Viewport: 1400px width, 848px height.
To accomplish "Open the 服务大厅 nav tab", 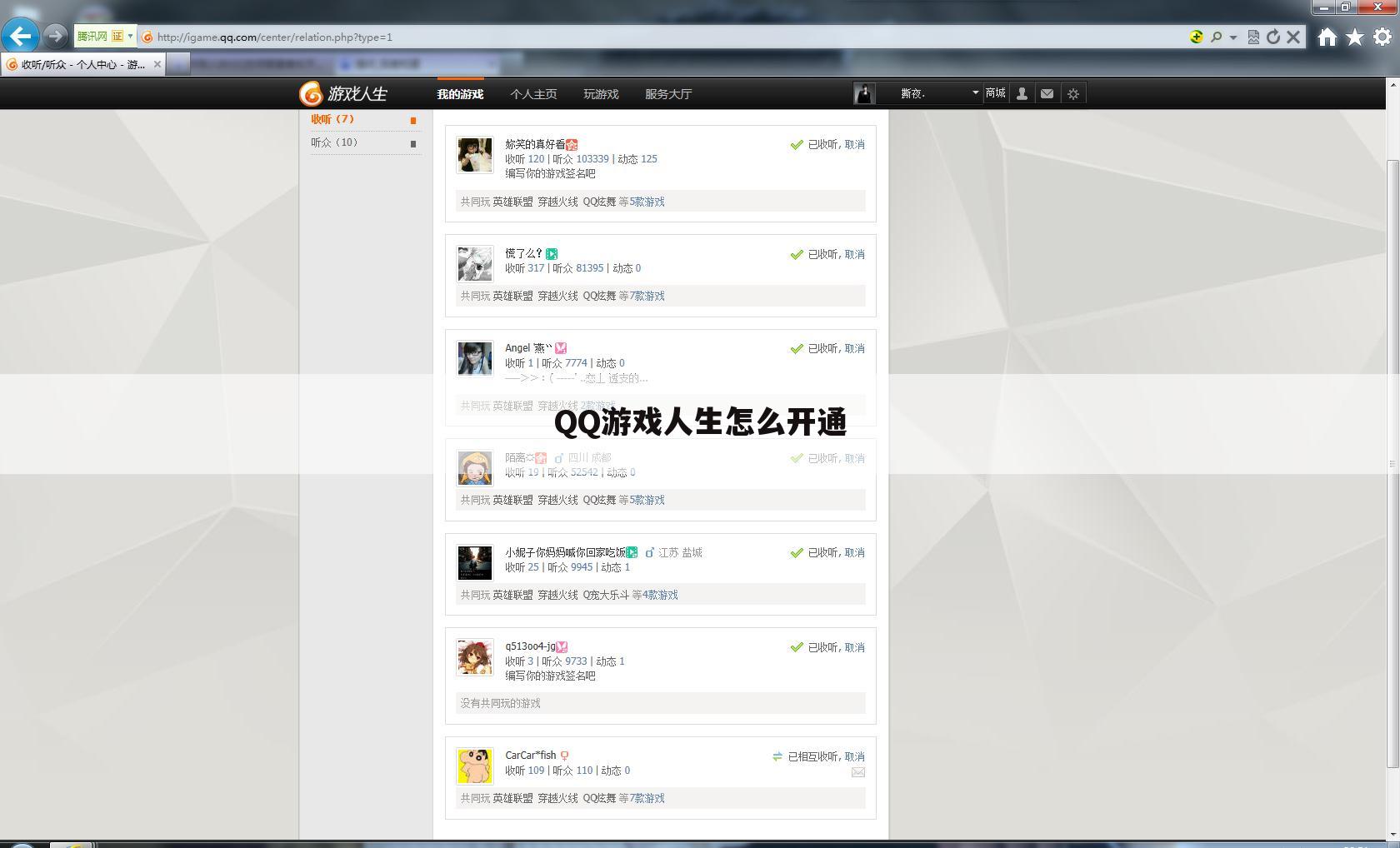I will (x=668, y=94).
